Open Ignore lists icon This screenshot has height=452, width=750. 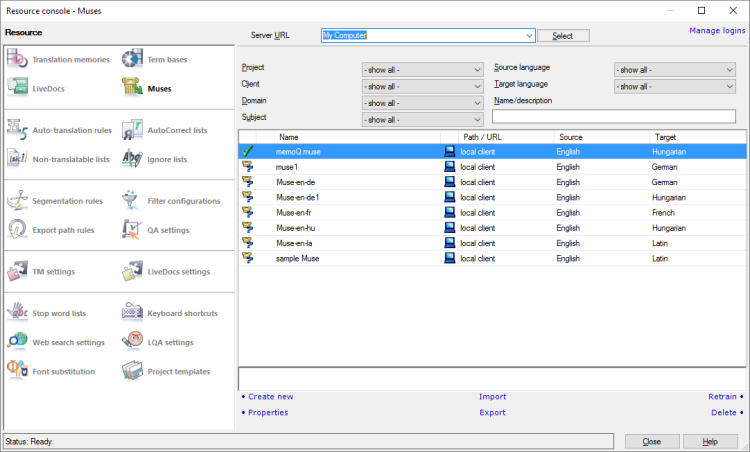[x=132, y=159]
